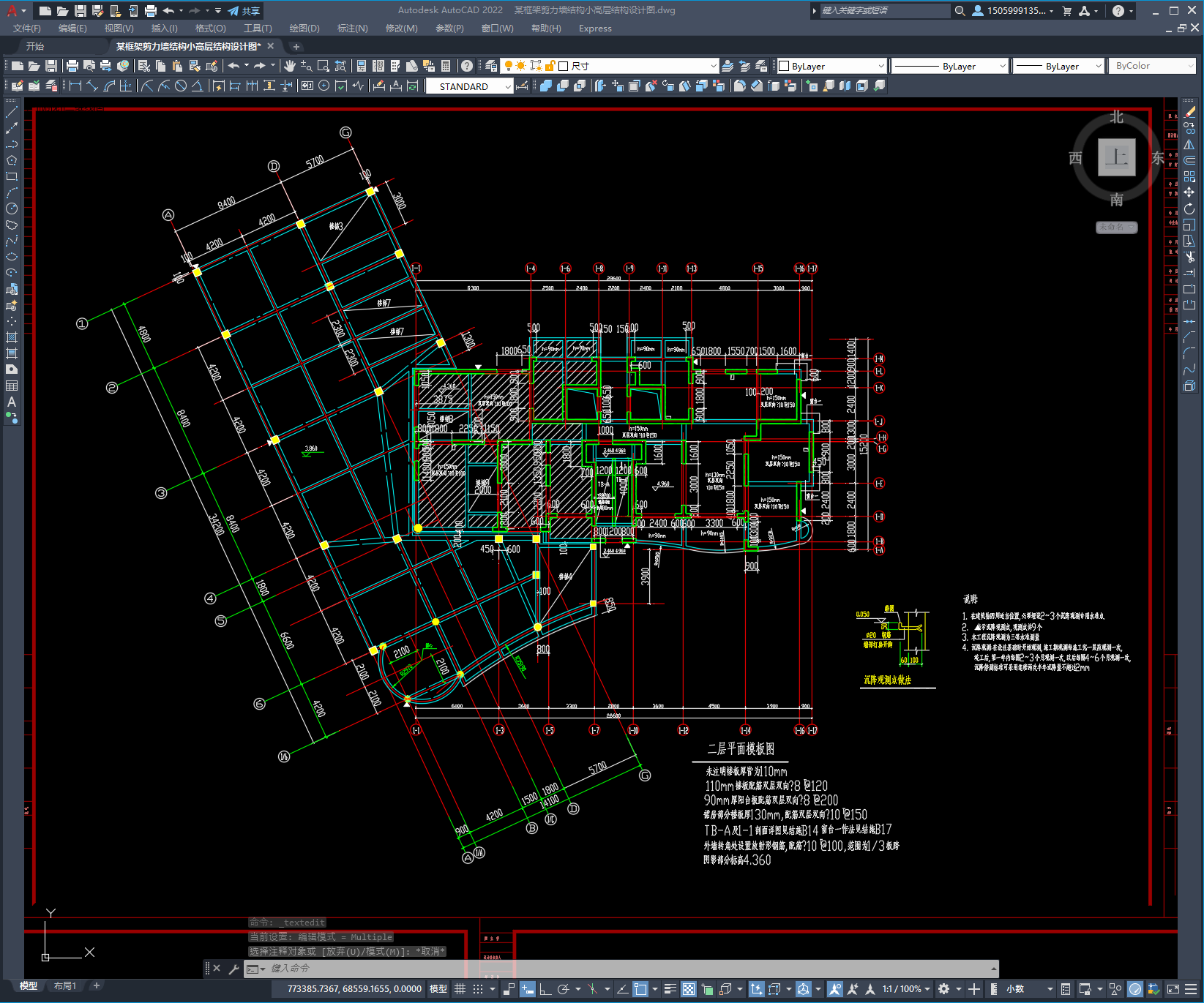
Task: Click the search magnifier icon in title bar
Action: [x=960, y=11]
